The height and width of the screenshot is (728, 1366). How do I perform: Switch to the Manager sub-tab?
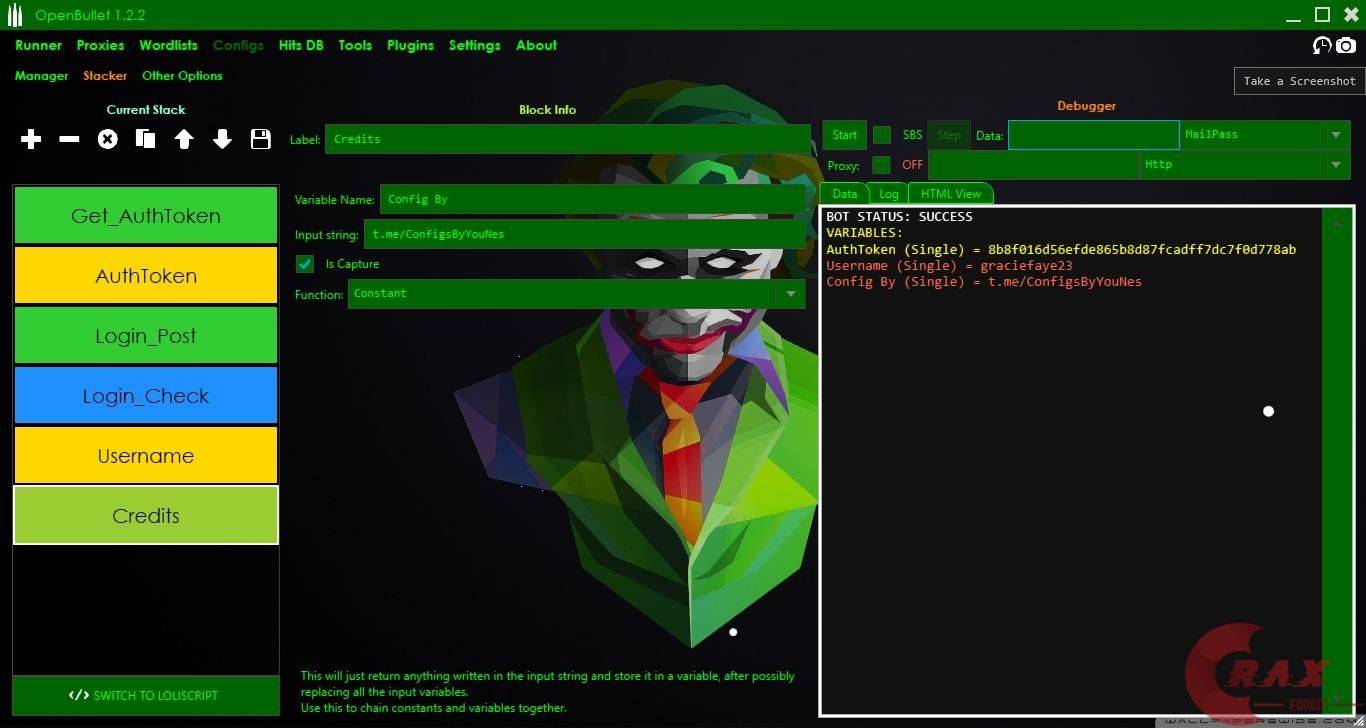click(x=41, y=76)
